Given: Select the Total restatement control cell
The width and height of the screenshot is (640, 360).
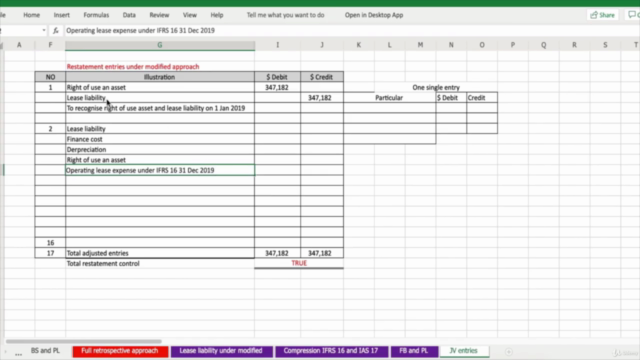Looking at the screenshot, I should [x=160, y=264].
